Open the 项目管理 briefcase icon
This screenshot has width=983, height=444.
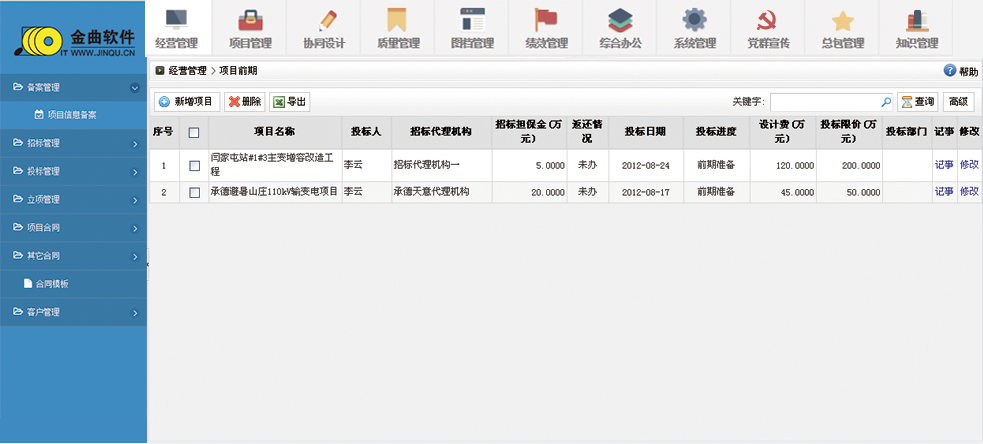pyautogui.click(x=249, y=20)
